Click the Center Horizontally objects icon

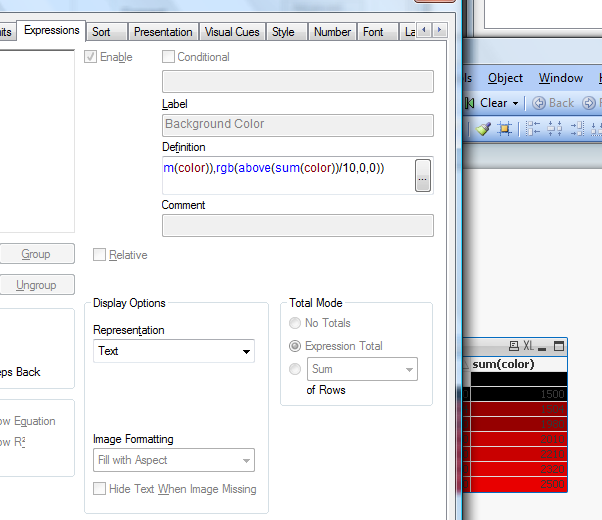coord(554,129)
